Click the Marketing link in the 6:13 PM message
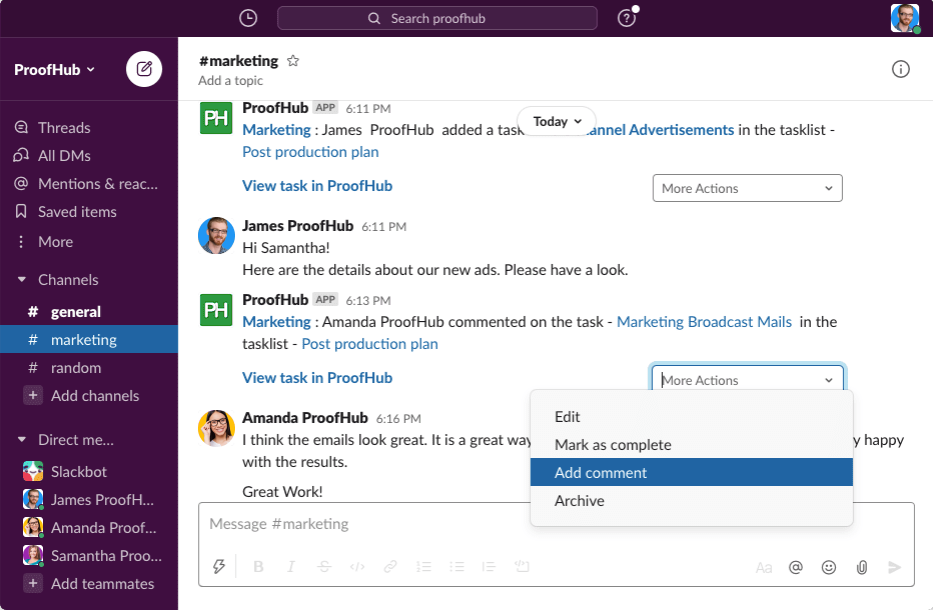The image size is (933, 610). click(276, 321)
